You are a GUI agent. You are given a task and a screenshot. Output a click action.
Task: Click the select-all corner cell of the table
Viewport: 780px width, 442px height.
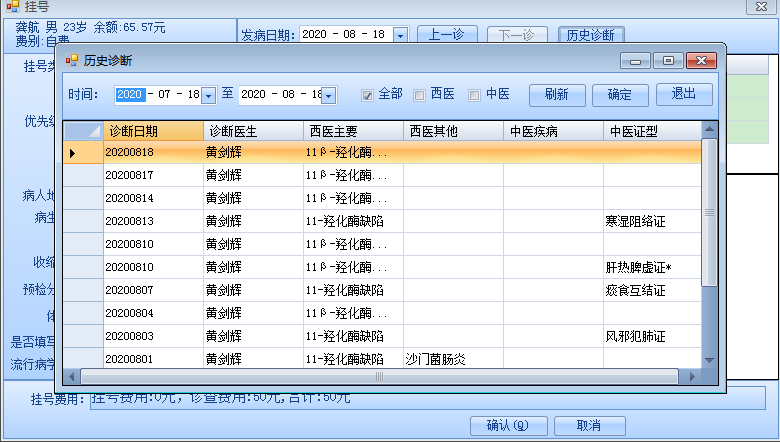click(x=83, y=131)
